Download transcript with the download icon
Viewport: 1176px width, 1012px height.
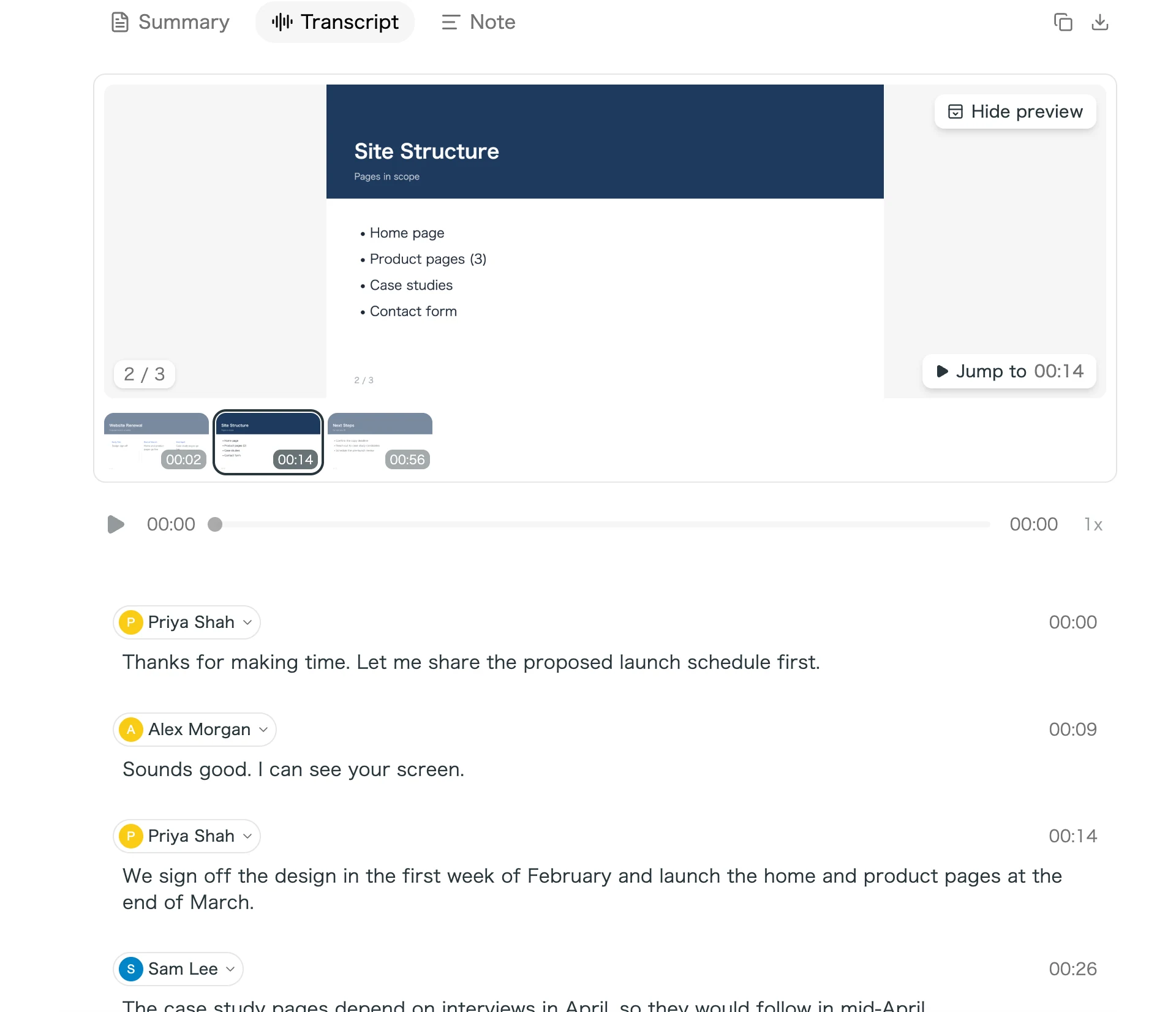(1100, 22)
